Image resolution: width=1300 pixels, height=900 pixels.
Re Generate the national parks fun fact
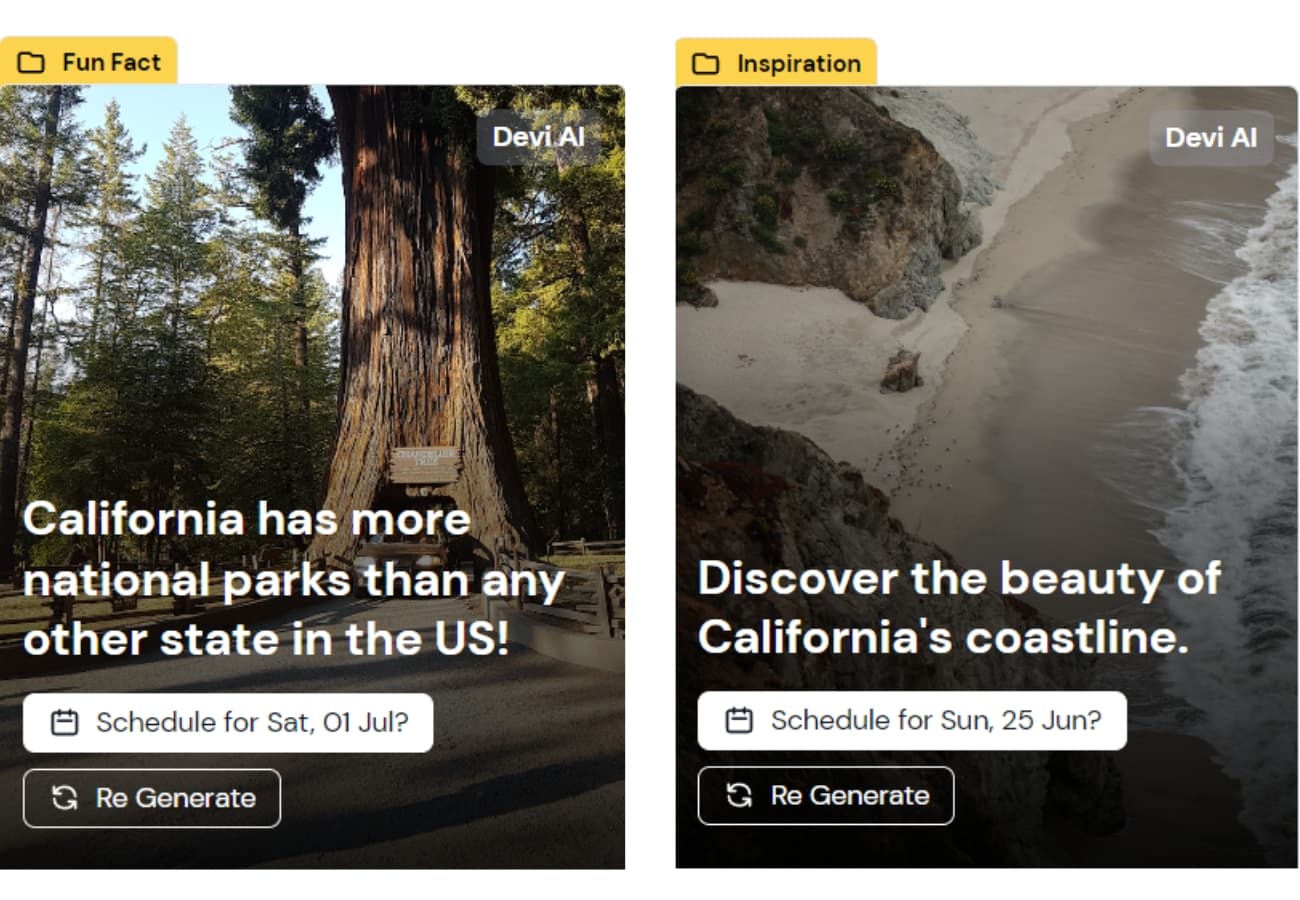pos(152,798)
